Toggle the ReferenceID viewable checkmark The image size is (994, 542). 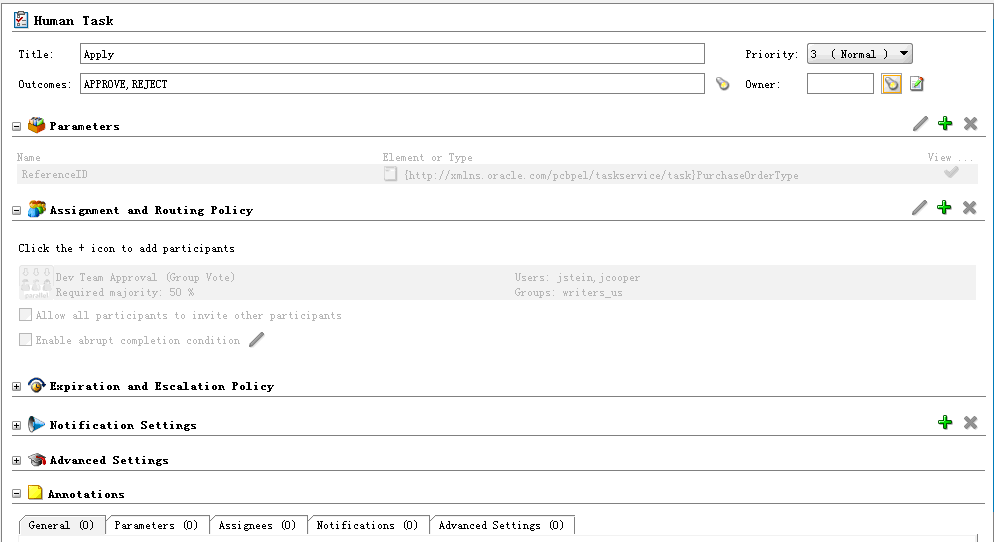coord(951,172)
